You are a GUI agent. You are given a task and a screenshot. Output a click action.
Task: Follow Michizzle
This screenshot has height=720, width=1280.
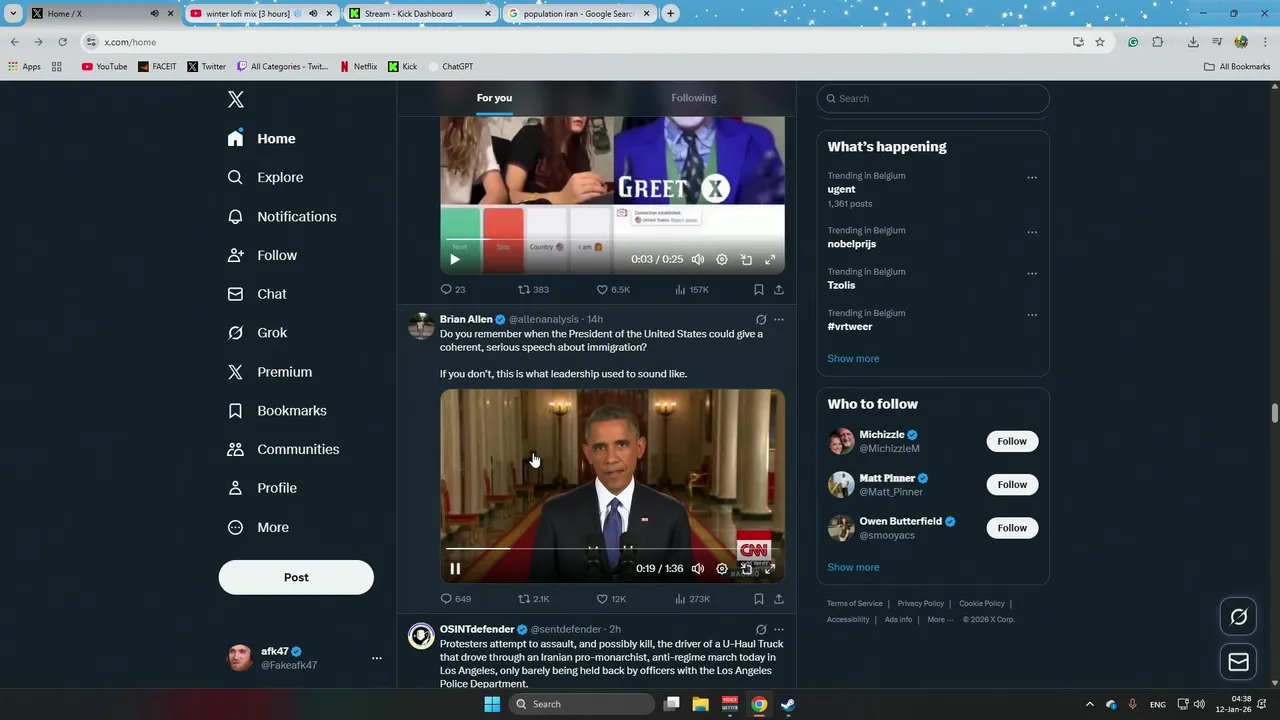[1012, 441]
